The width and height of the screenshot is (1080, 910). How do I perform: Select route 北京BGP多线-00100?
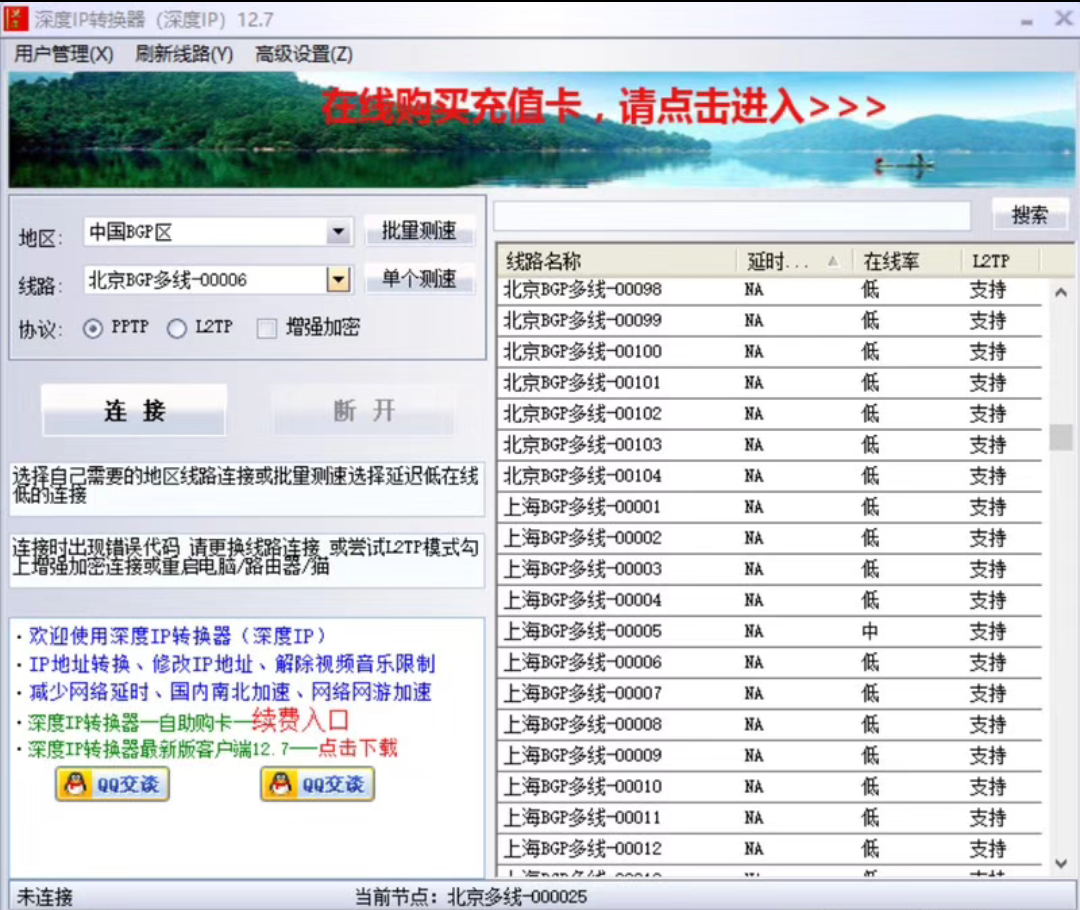(769, 351)
